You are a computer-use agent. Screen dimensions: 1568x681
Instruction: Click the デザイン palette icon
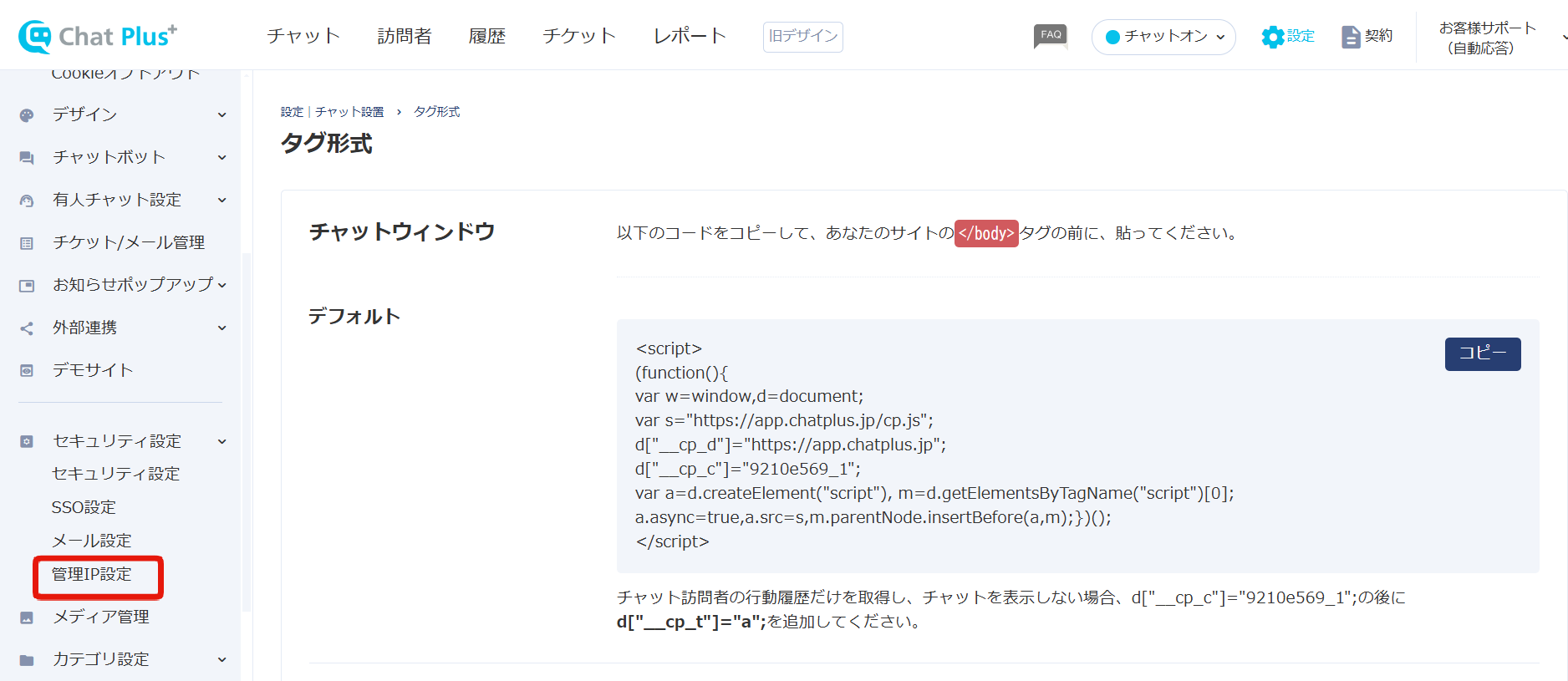(27, 115)
